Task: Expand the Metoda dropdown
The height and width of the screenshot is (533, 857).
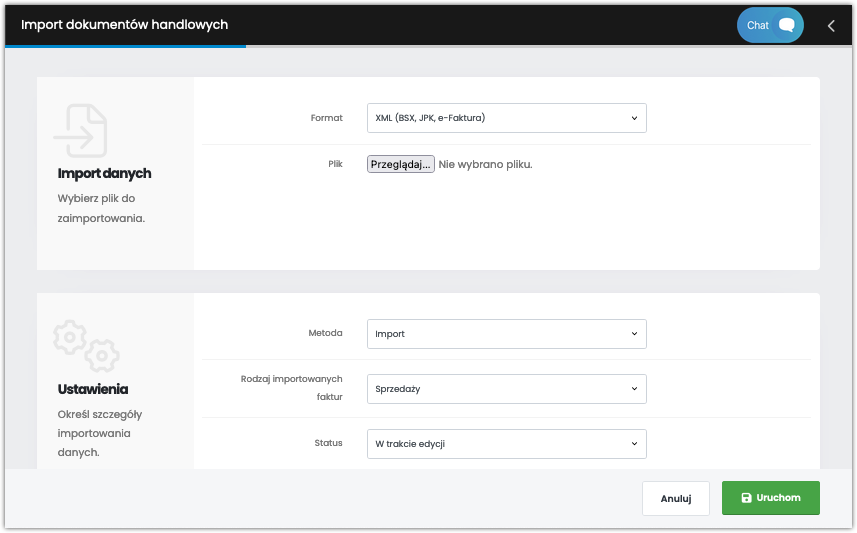Action: [x=507, y=334]
